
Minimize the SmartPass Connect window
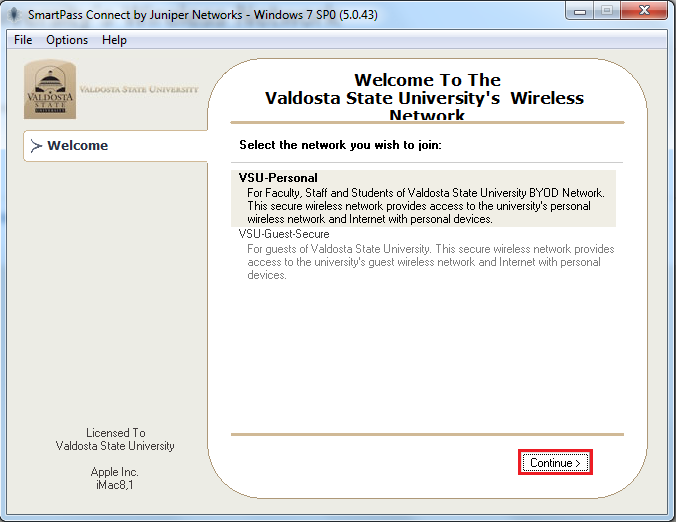click(x=580, y=11)
